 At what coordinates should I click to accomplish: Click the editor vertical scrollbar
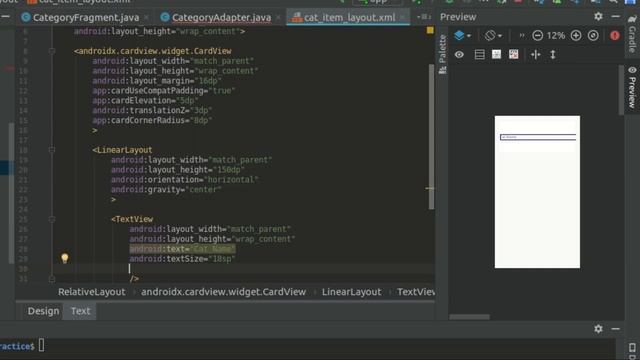pos(431,137)
